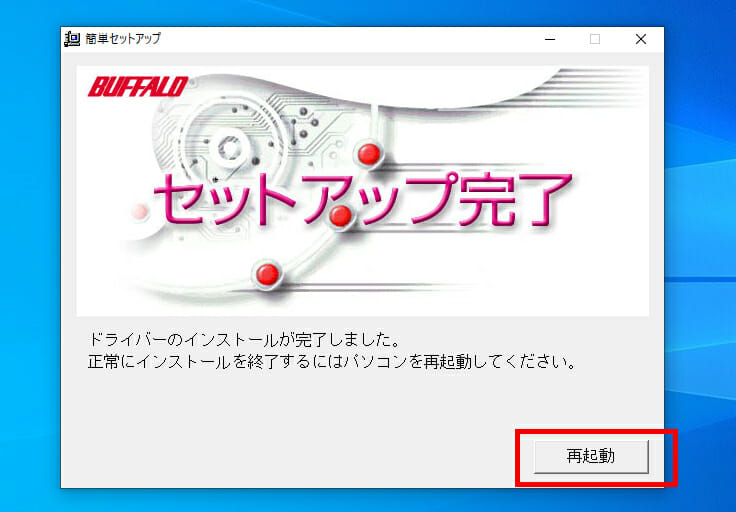The width and height of the screenshot is (736, 512).
Task: Click the red sphere overlapping the heading text
Action: 341,216
